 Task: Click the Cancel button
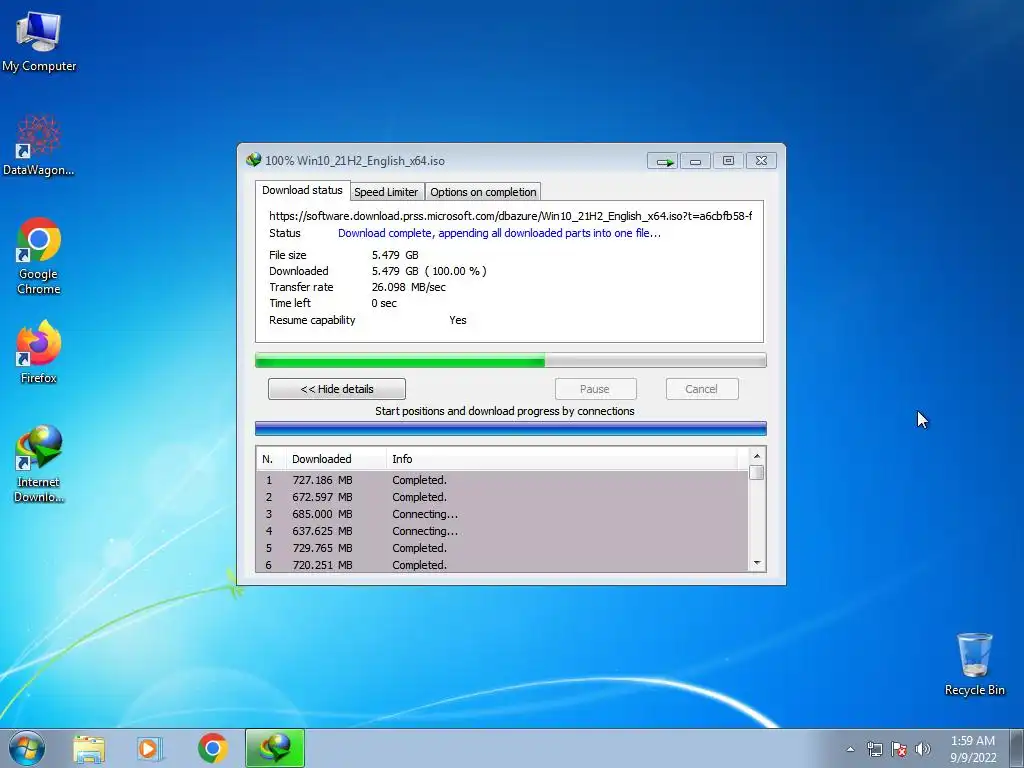(x=702, y=389)
